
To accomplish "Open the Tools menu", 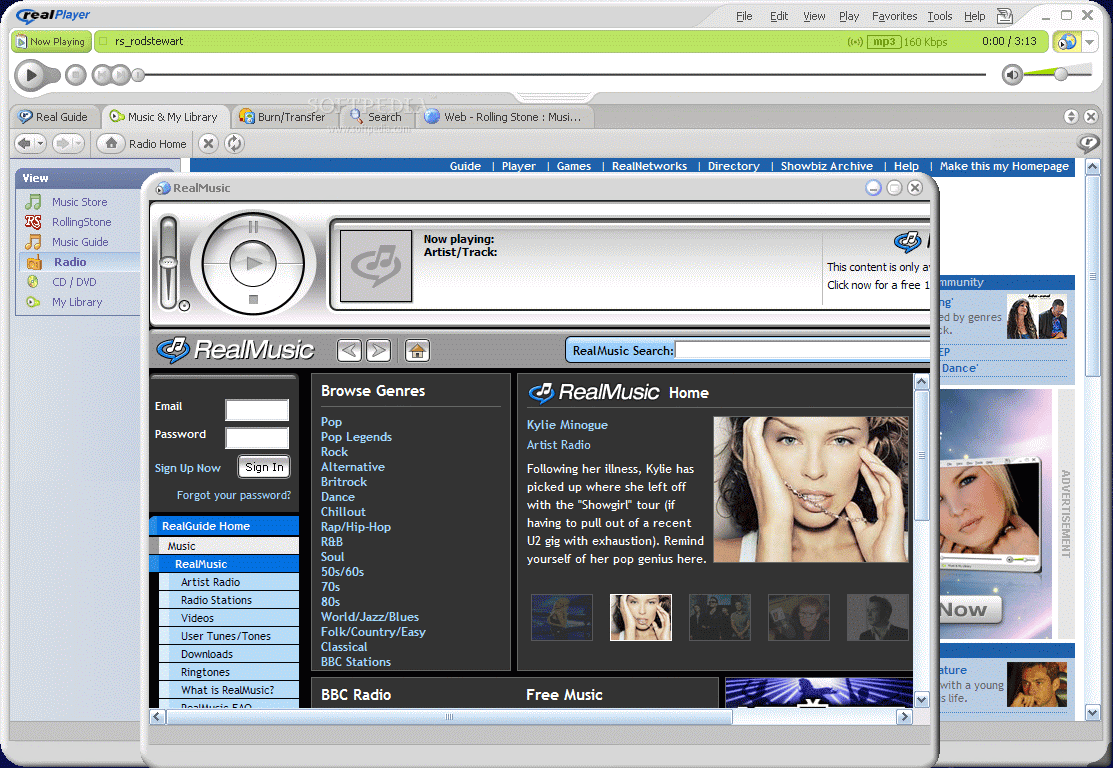I will point(940,16).
